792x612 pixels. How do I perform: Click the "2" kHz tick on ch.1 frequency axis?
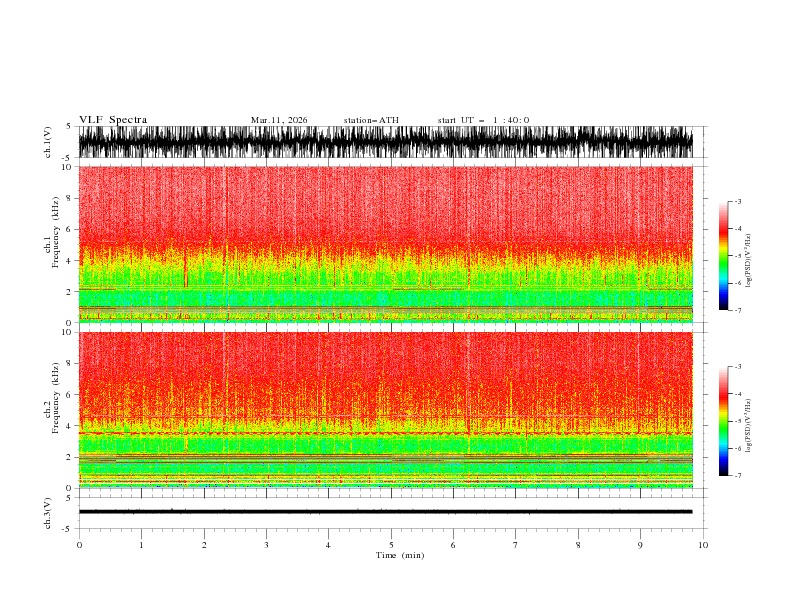point(69,292)
